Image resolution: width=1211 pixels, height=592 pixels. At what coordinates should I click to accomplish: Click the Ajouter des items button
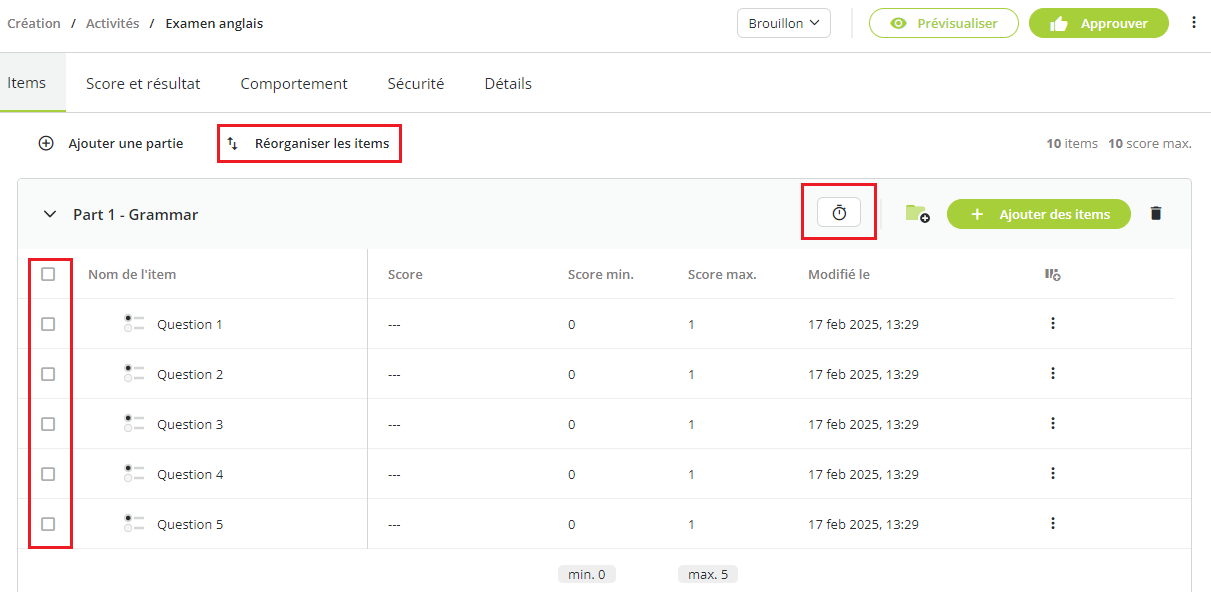pyautogui.click(x=1038, y=214)
